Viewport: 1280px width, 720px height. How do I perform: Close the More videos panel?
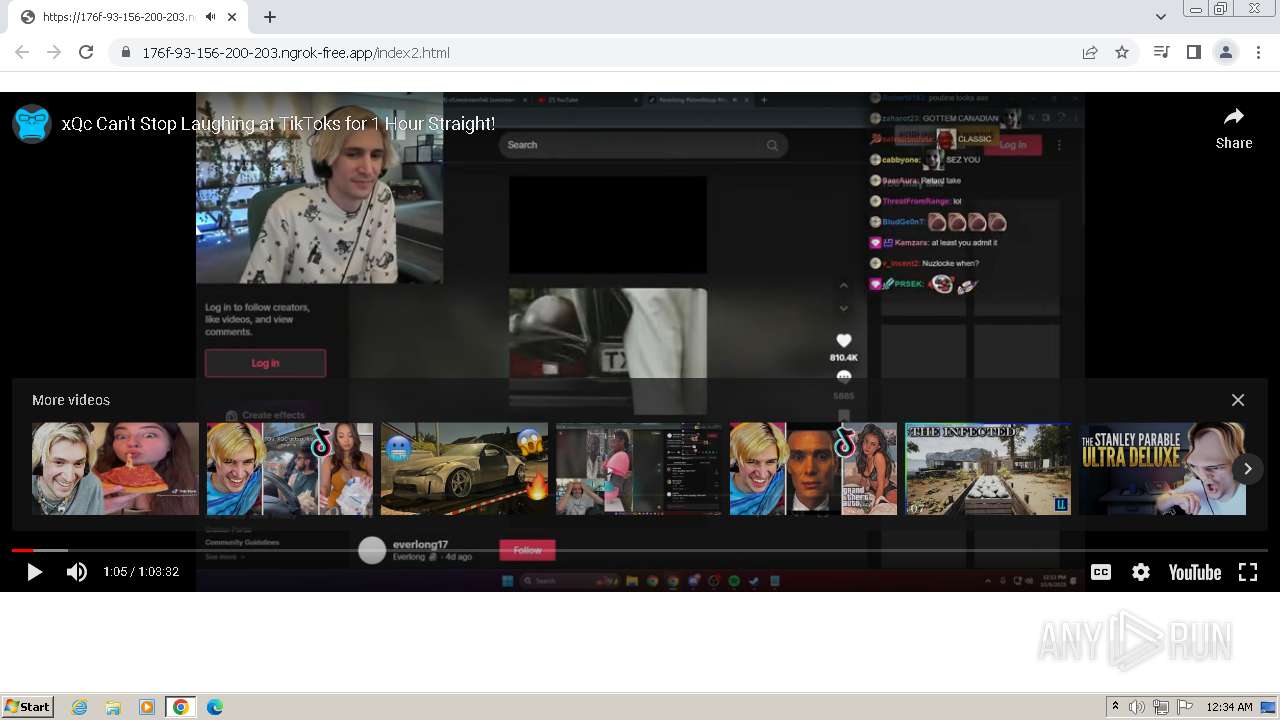(x=1238, y=400)
